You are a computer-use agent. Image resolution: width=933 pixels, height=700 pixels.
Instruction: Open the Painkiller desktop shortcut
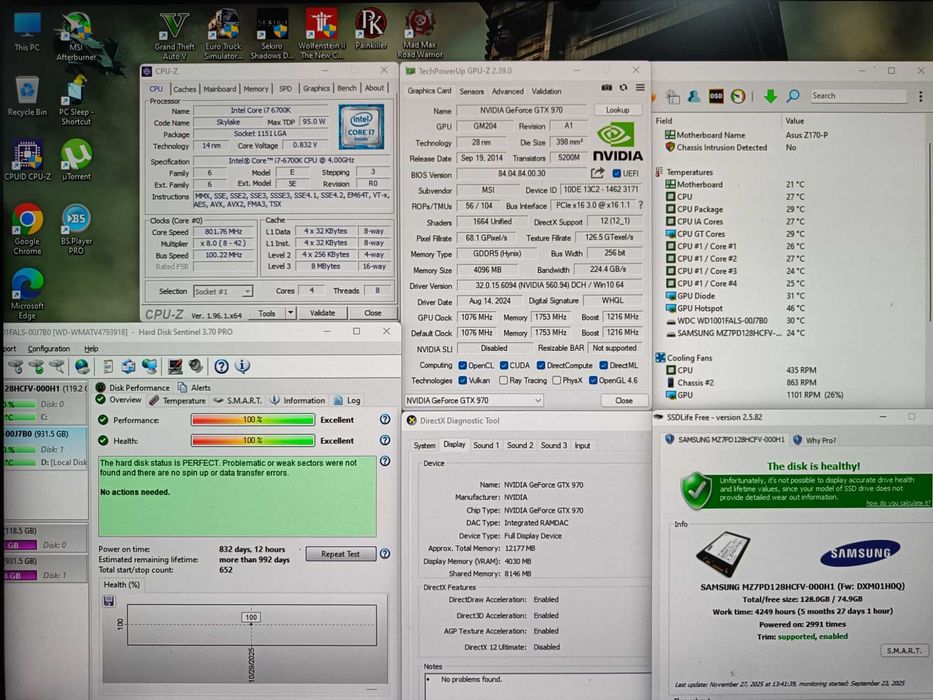371,30
